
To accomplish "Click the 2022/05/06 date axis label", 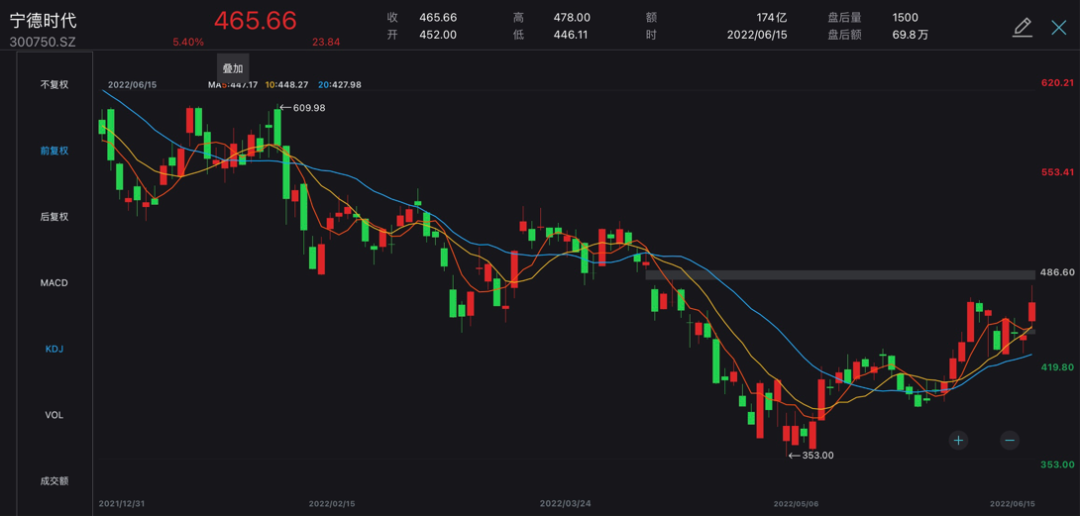I will pos(796,504).
